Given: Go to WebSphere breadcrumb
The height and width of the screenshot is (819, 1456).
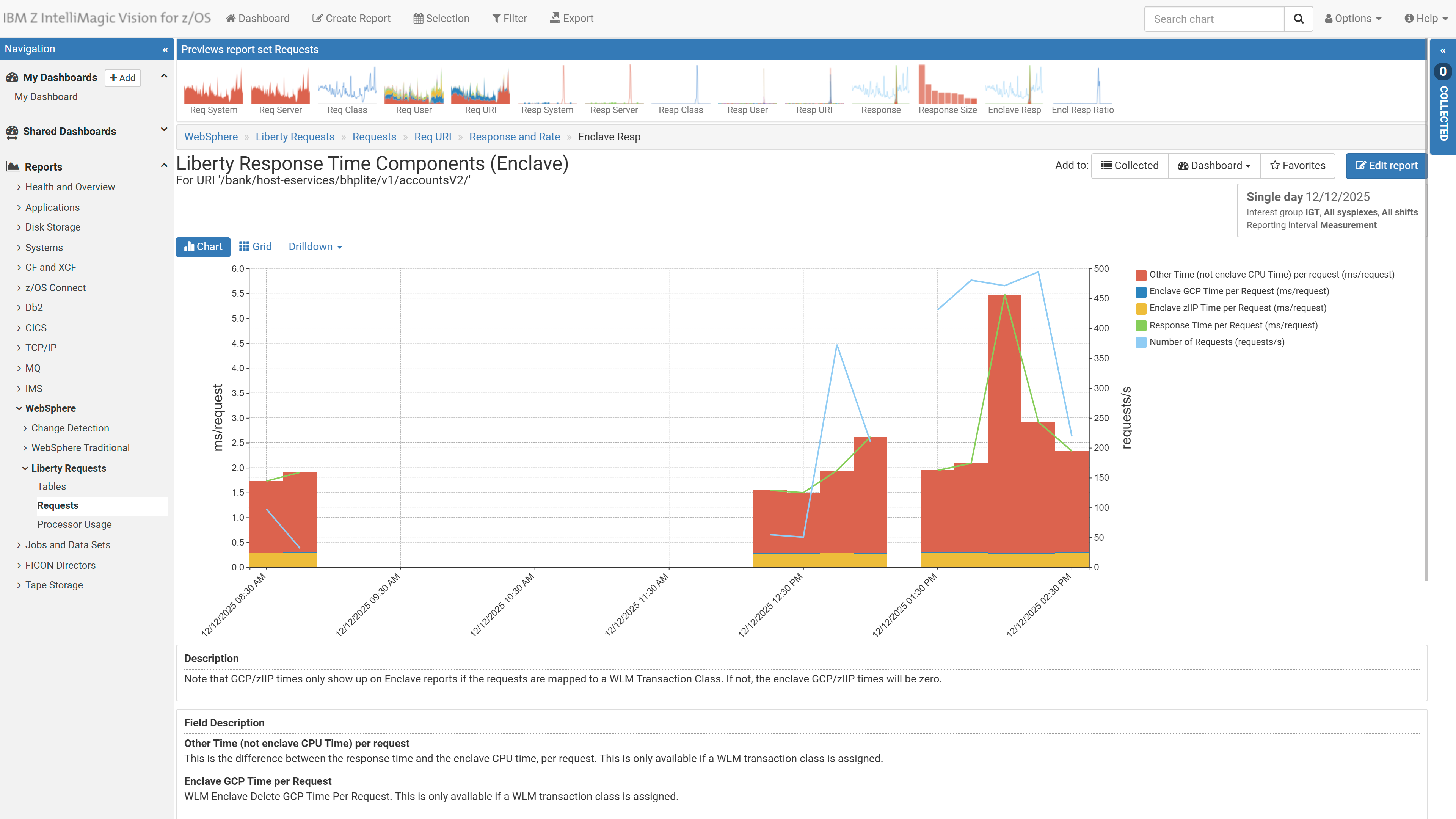Looking at the screenshot, I should coord(211,136).
